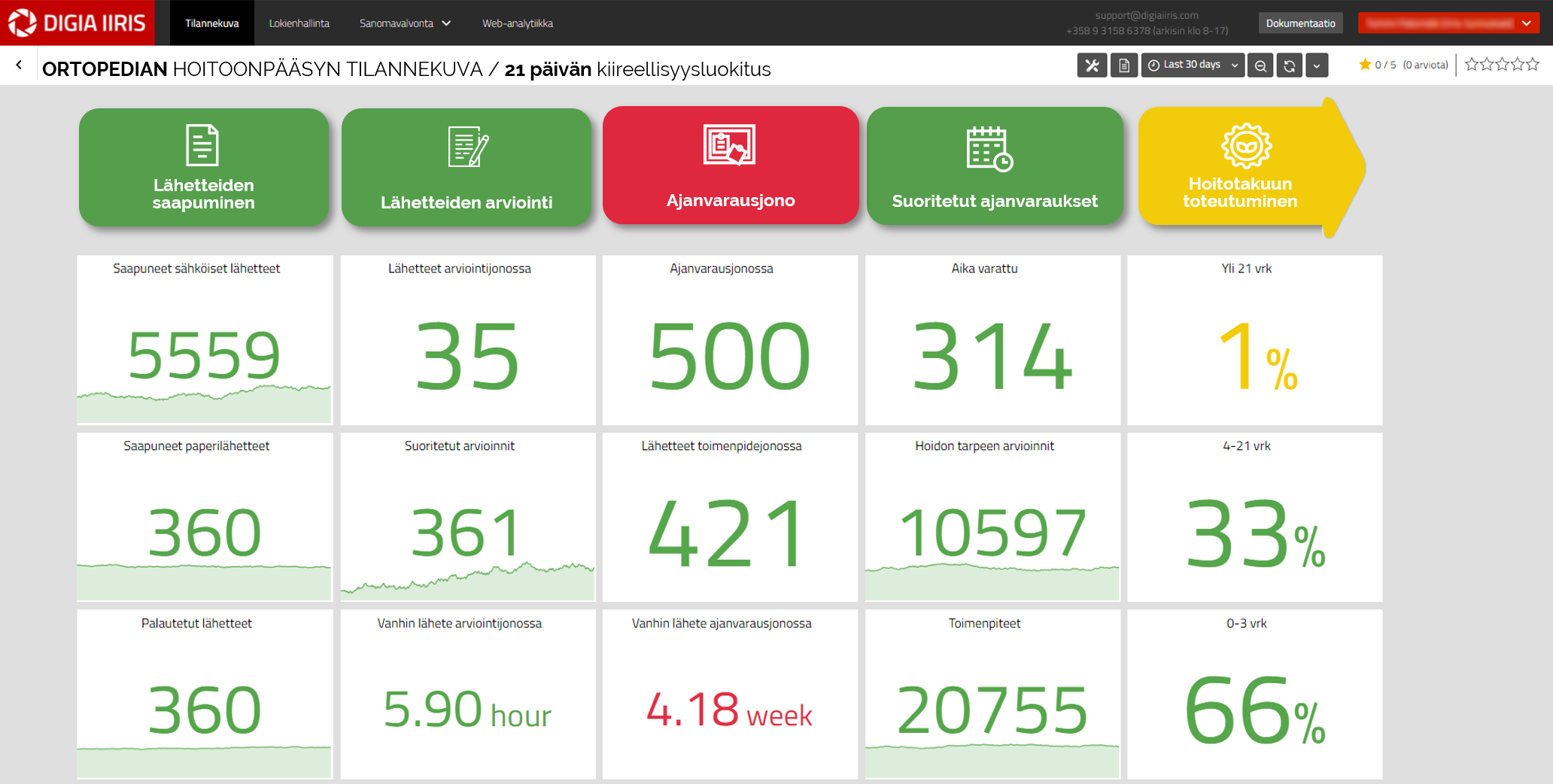This screenshot has height=784, width=1553.
Task: Open the Saapuneet sähköiset lähetteet 5559 panel
Action: coord(204,340)
